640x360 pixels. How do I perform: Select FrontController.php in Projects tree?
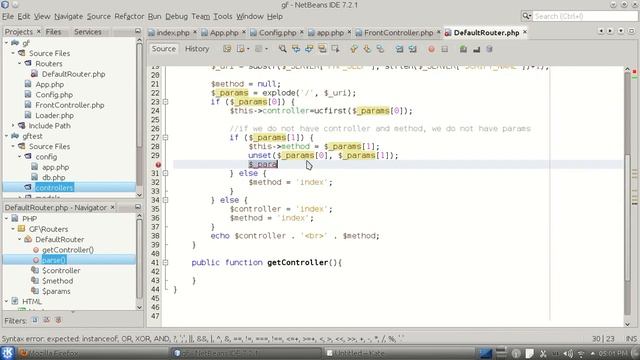[70, 105]
